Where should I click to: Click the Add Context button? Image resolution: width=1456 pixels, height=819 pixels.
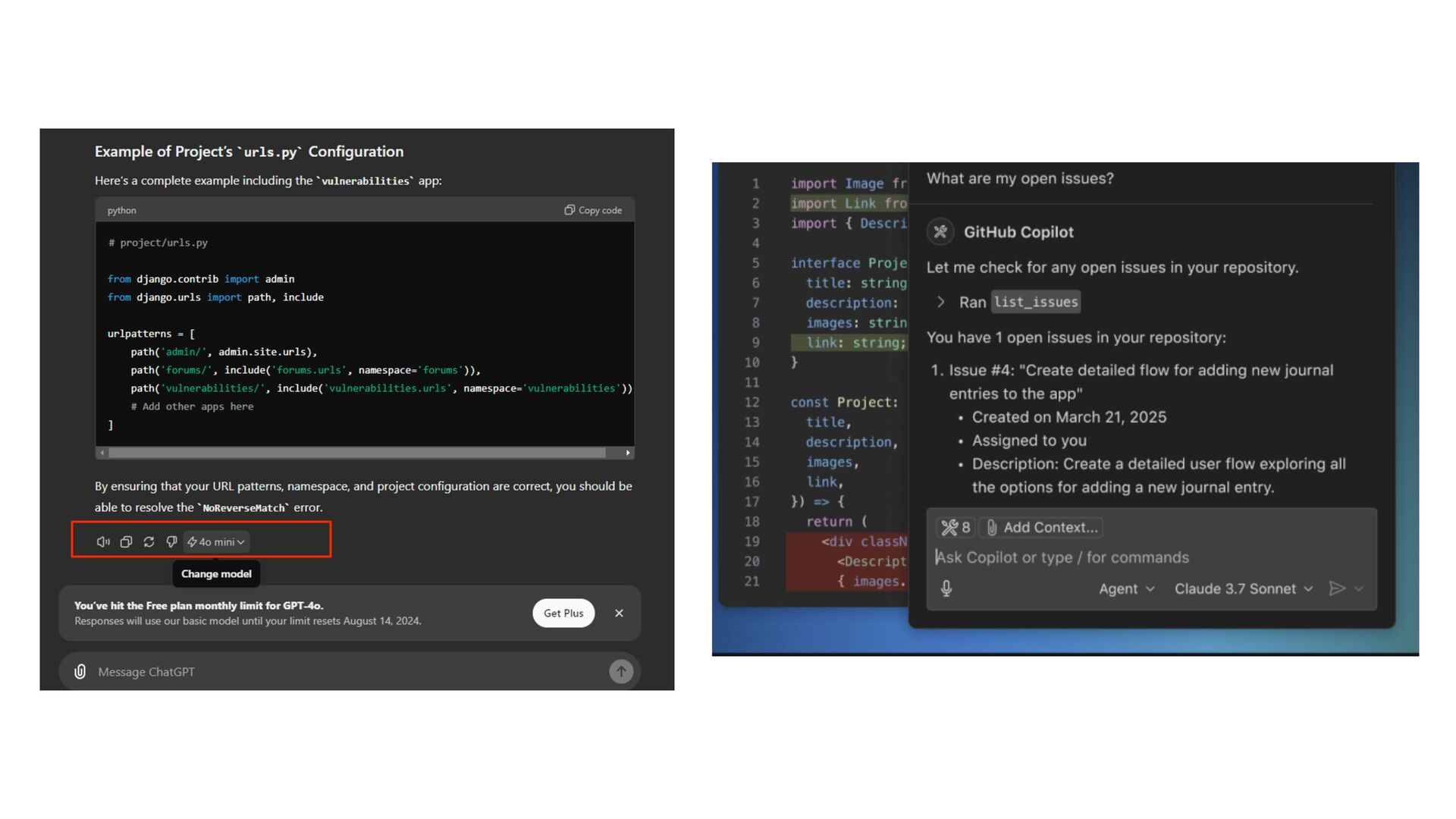pos(1040,527)
